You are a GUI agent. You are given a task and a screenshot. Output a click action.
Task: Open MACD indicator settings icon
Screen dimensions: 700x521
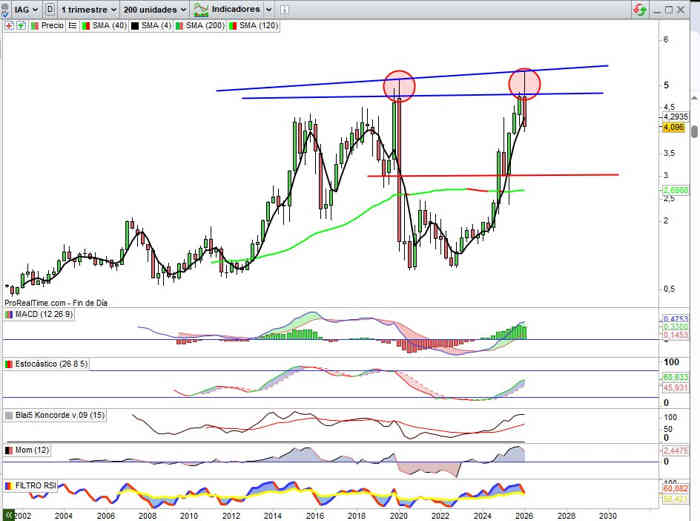9,314
